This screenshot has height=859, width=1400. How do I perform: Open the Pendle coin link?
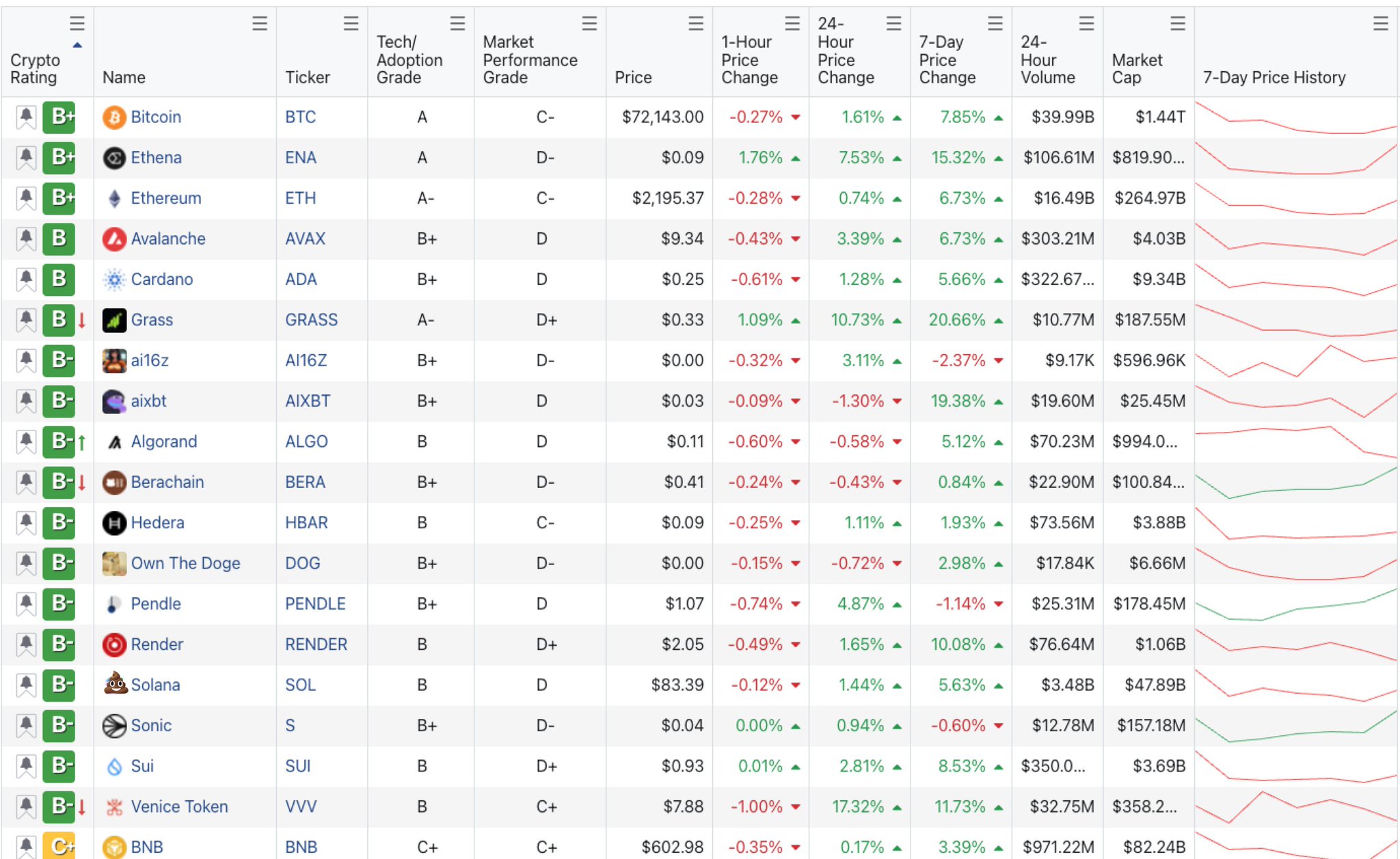[156, 604]
